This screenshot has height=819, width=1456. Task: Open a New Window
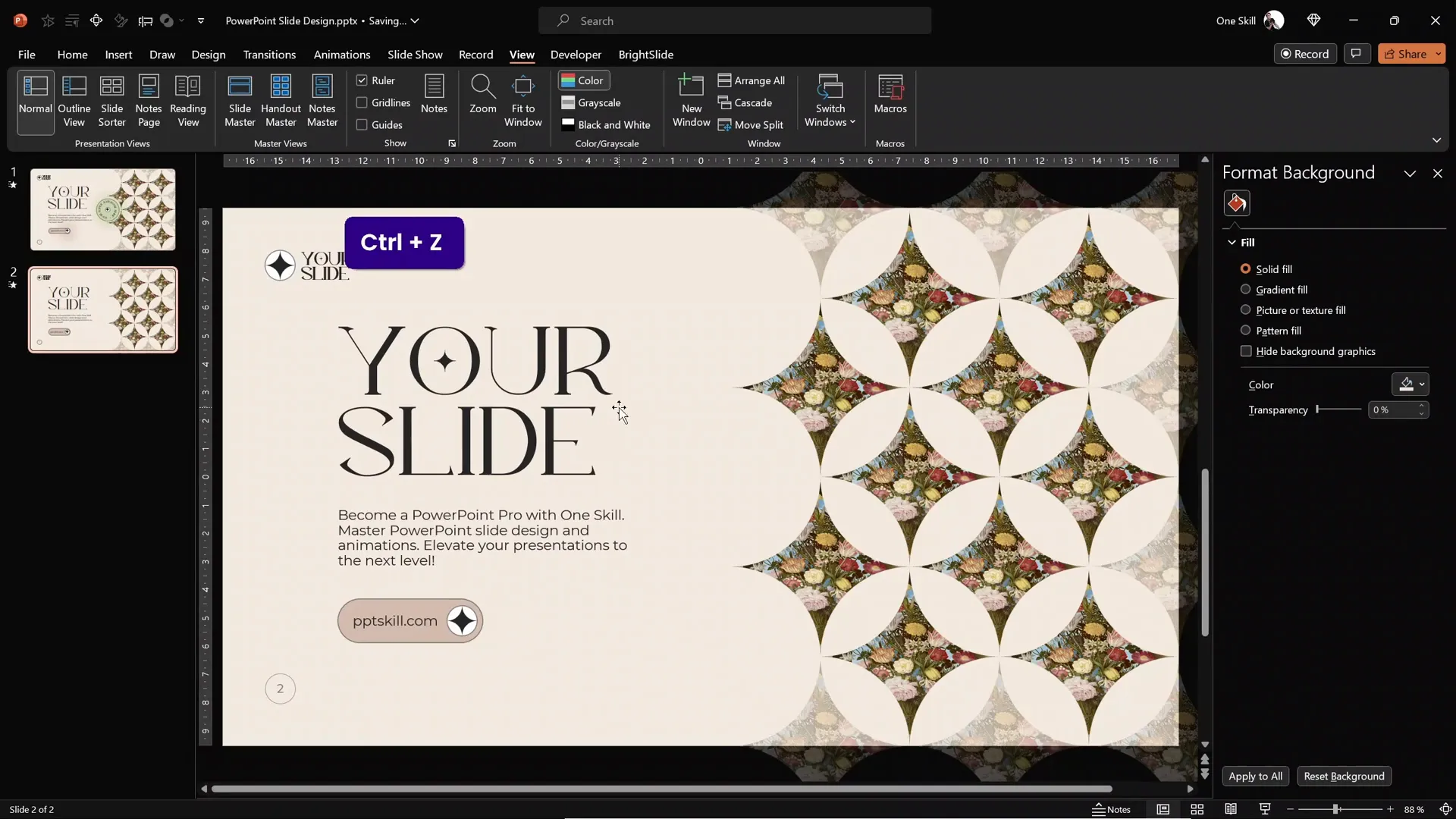pyautogui.click(x=692, y=102)
